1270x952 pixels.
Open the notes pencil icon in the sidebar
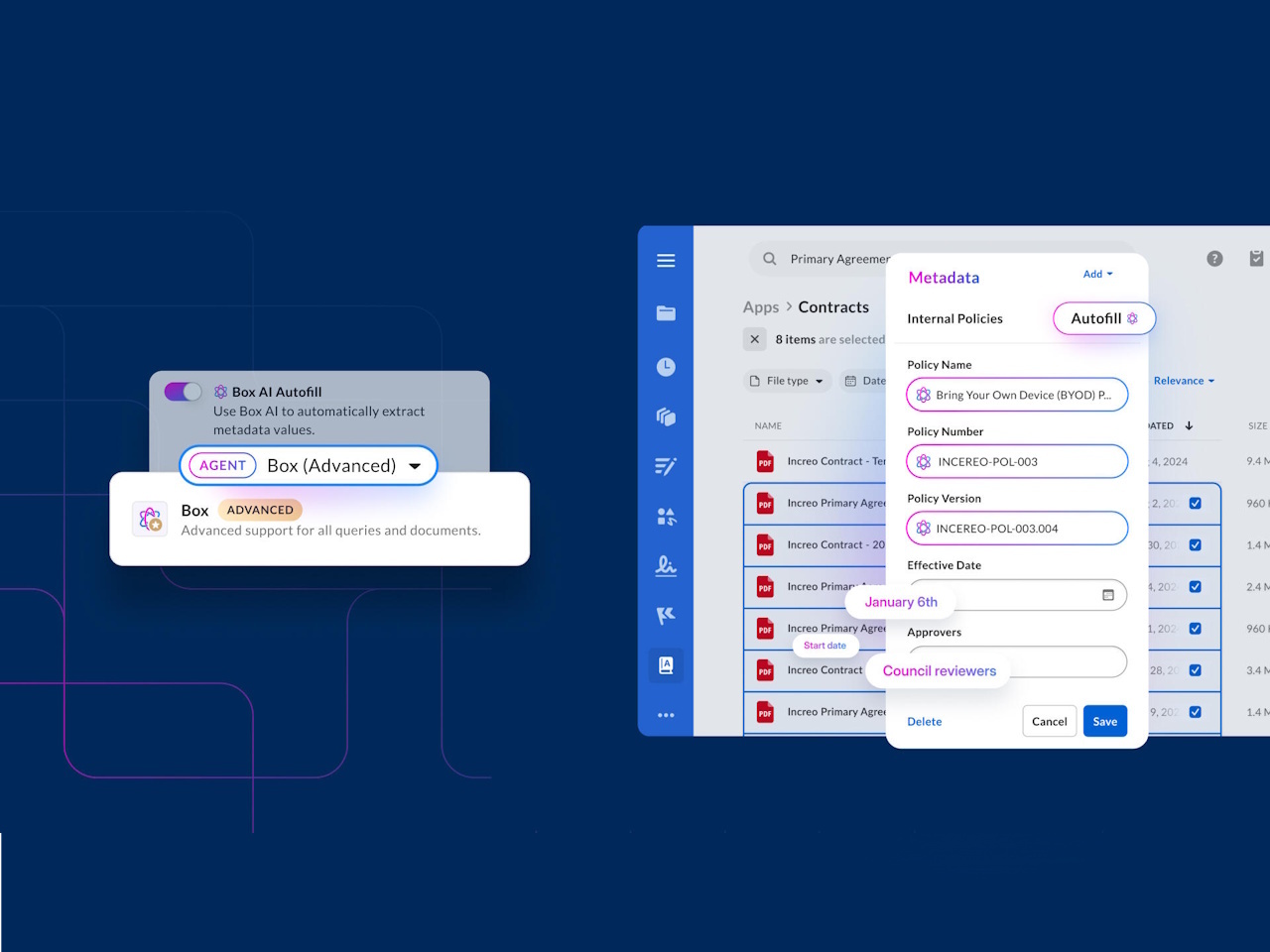(666, 466)
